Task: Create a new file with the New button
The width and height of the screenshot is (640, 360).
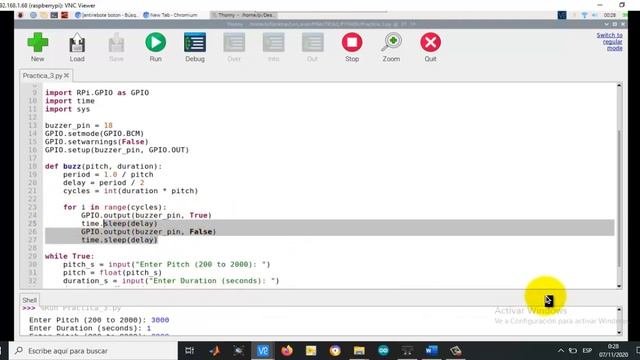Action: pos(38,47)
